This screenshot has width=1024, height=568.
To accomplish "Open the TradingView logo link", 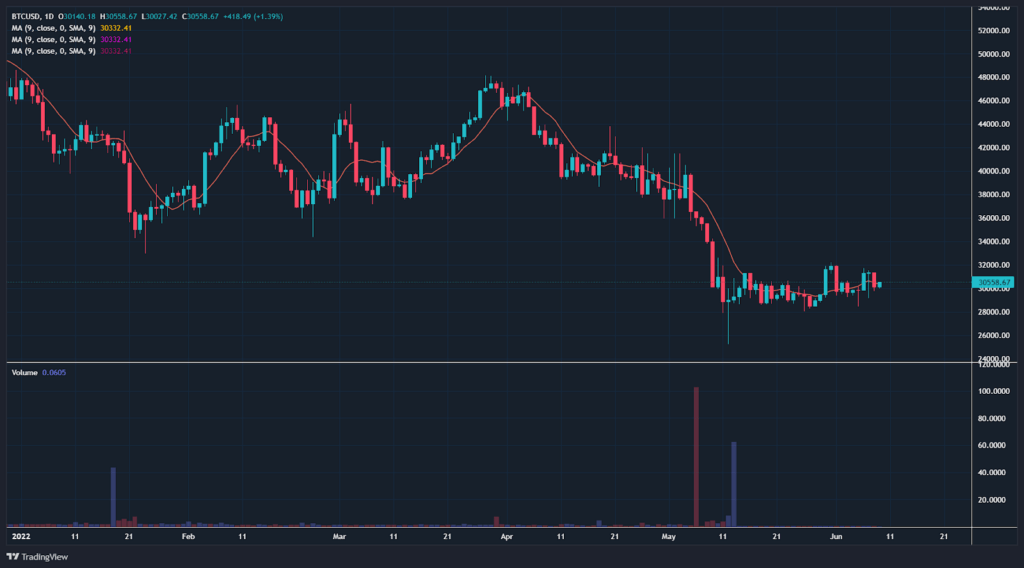I will pos(37,557).
